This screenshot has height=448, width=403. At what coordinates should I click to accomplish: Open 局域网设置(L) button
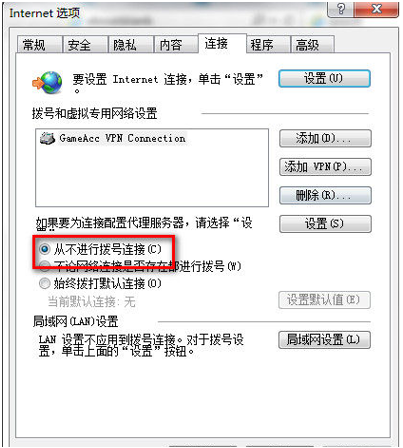coord(324,340)
